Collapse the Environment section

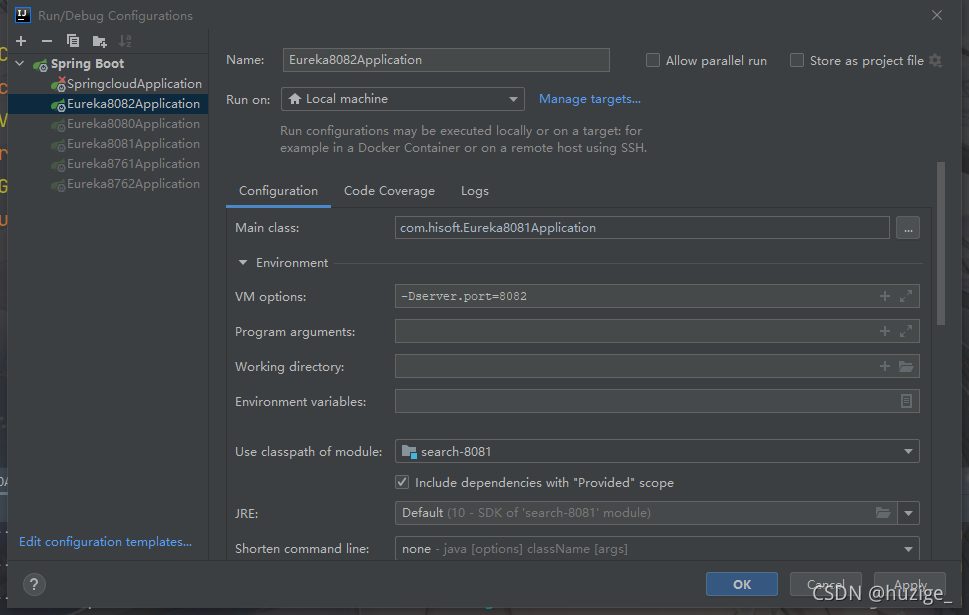243,263
